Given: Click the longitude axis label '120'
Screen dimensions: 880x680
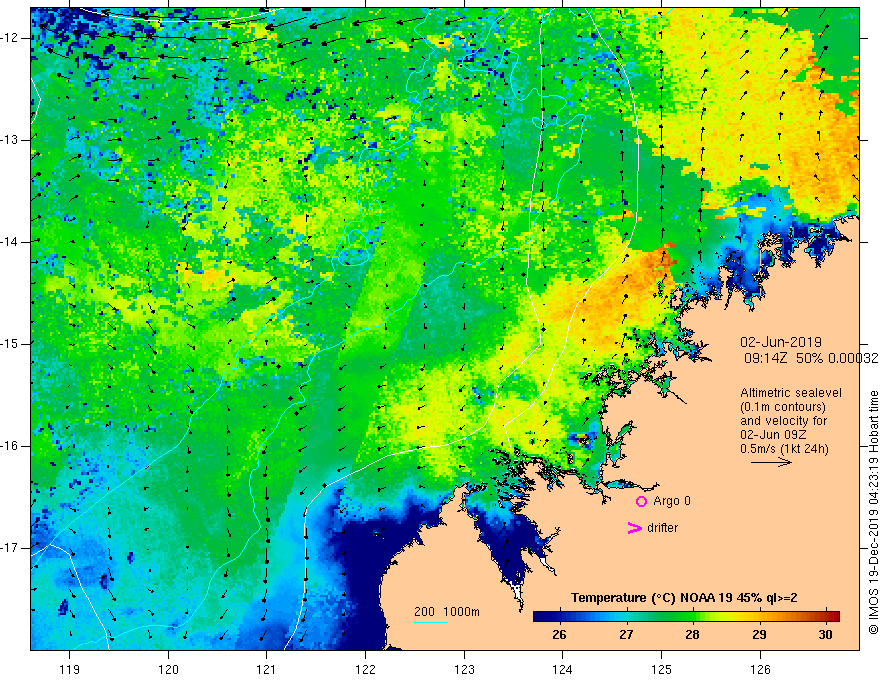Looking at the screenshot, I should point(168,669).
